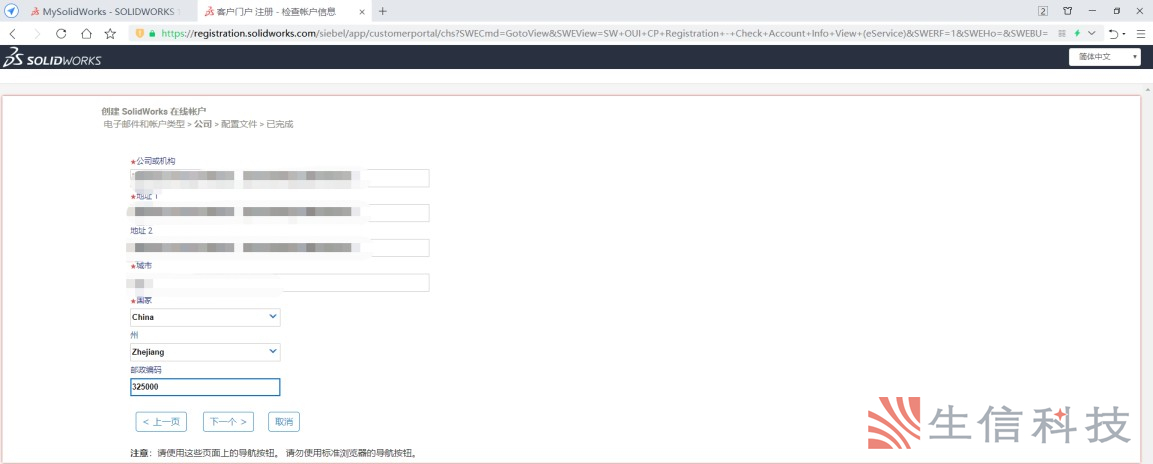Open the browser hamburger menu
1153x464 pixels.
click(1139, 33)
